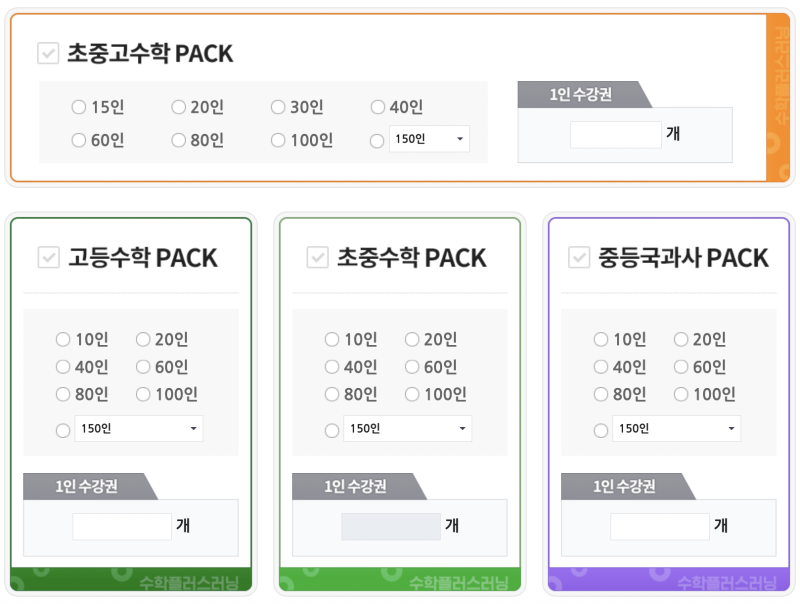Select 80인 radio in 중등국과사 PACK
The width and height of the screenshot is (800, 604).
(x=601, y=394)
